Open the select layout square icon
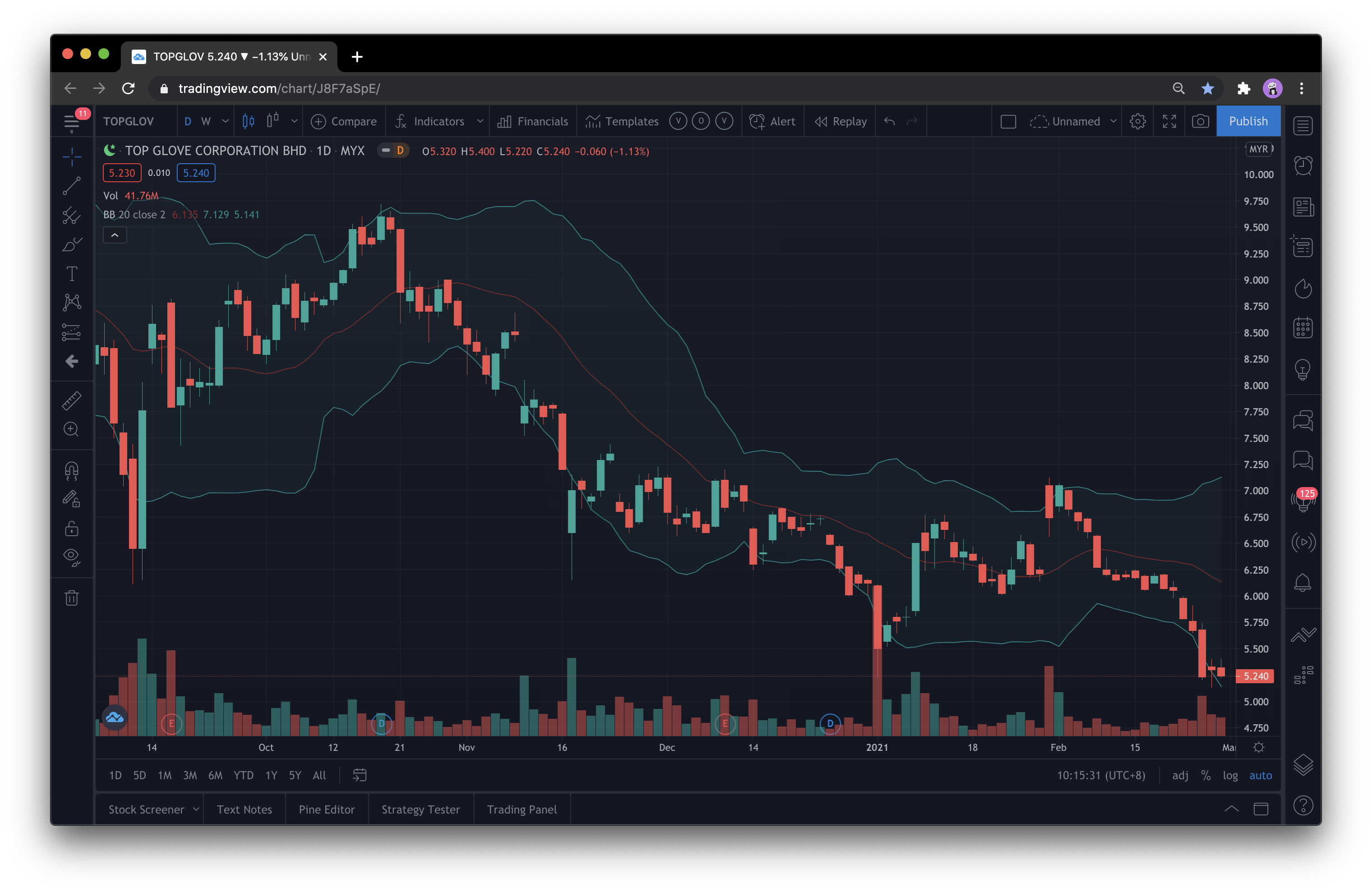Screen dimensions: 1372x892 point(1008,122)
